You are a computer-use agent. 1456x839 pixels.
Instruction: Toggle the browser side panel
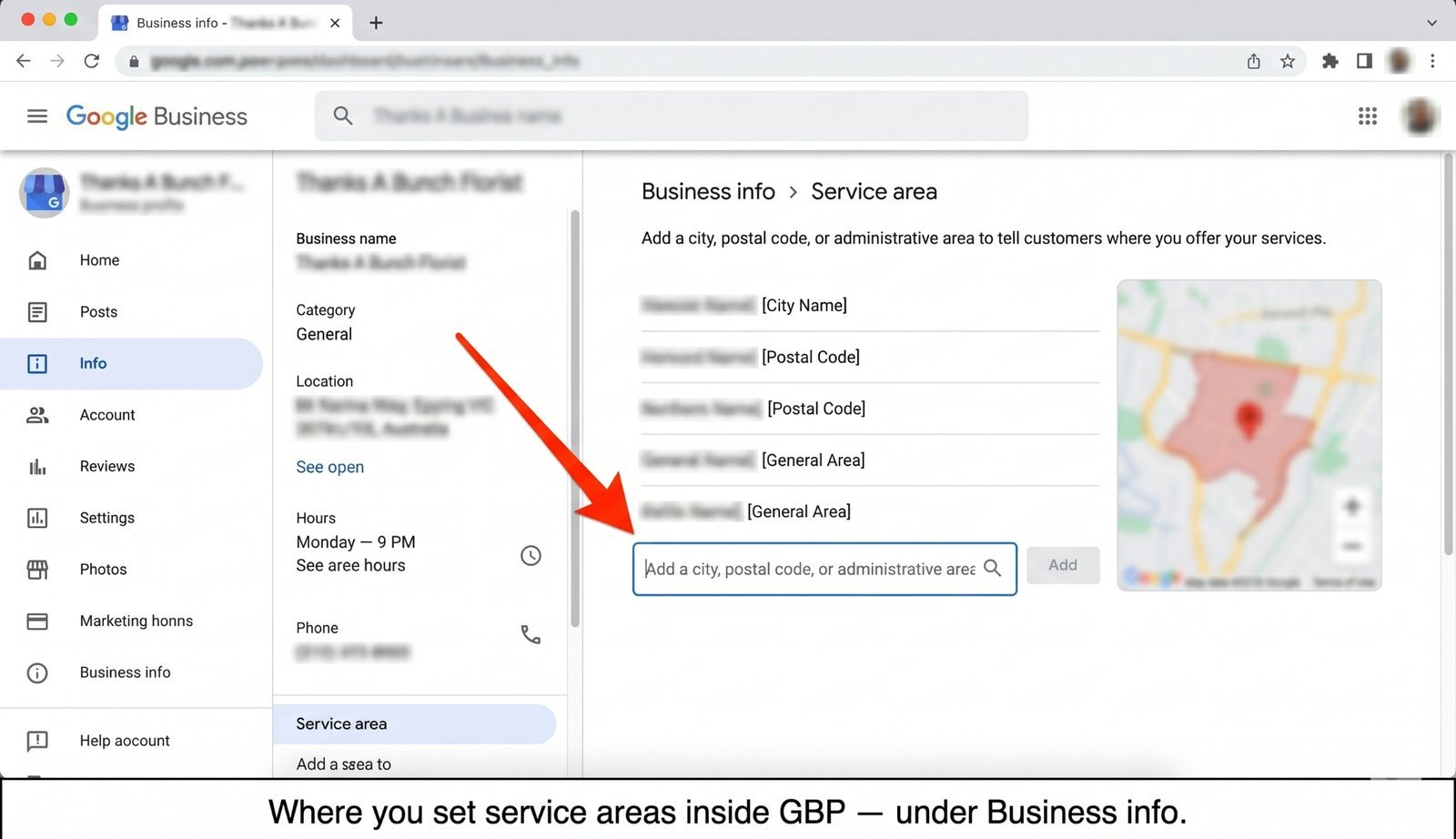(1364, 61)
